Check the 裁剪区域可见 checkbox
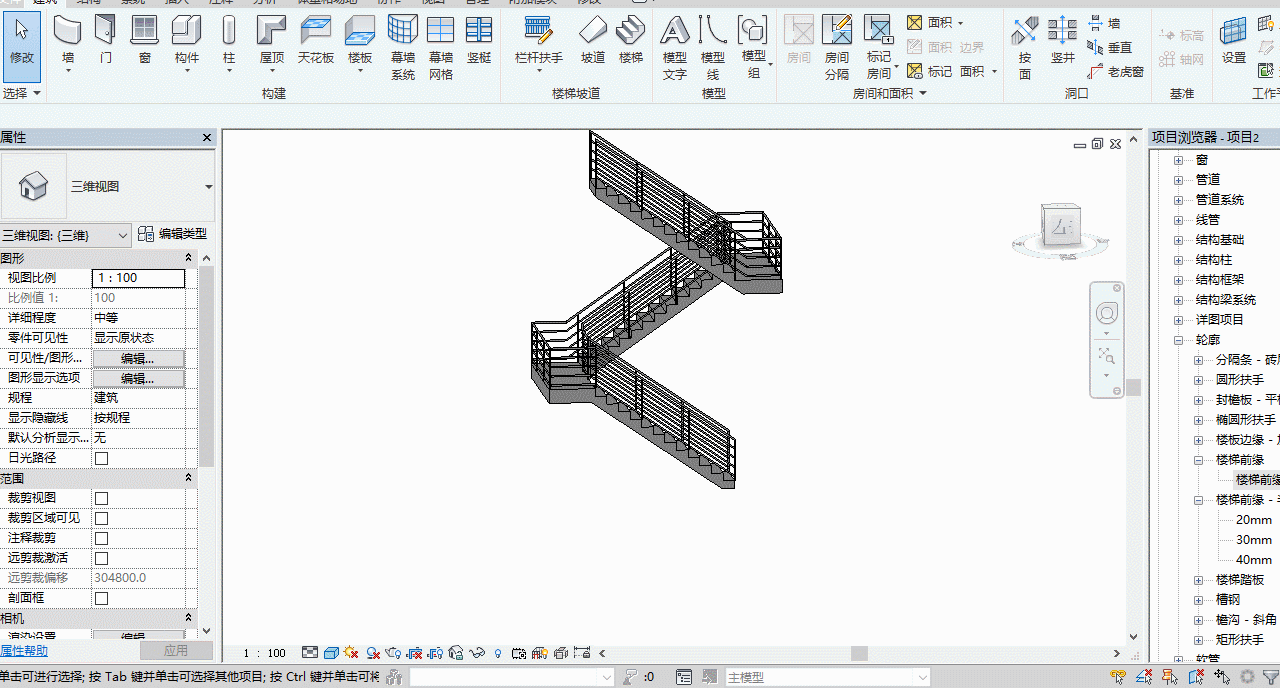The image size is (1280, 688). tap(101, 518)
